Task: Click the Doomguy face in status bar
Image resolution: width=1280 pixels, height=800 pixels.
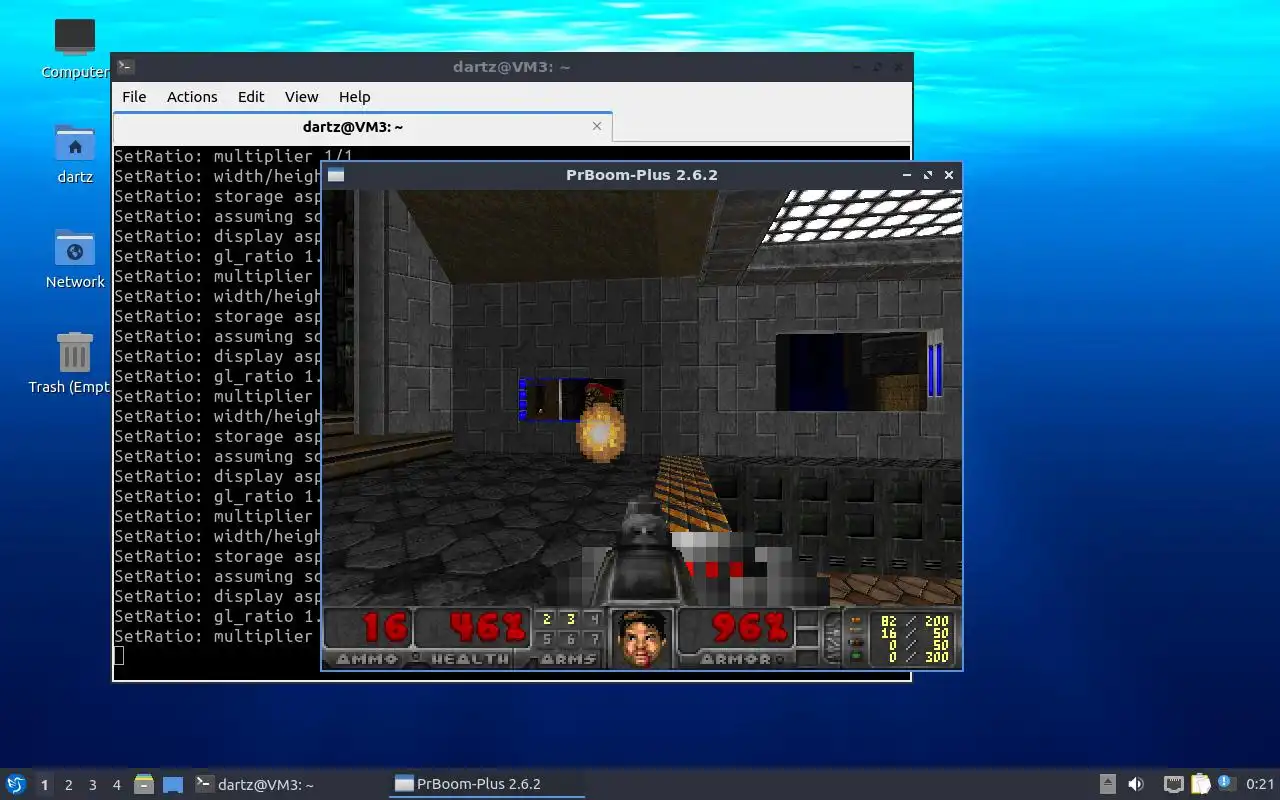Action: click(641, 638)
